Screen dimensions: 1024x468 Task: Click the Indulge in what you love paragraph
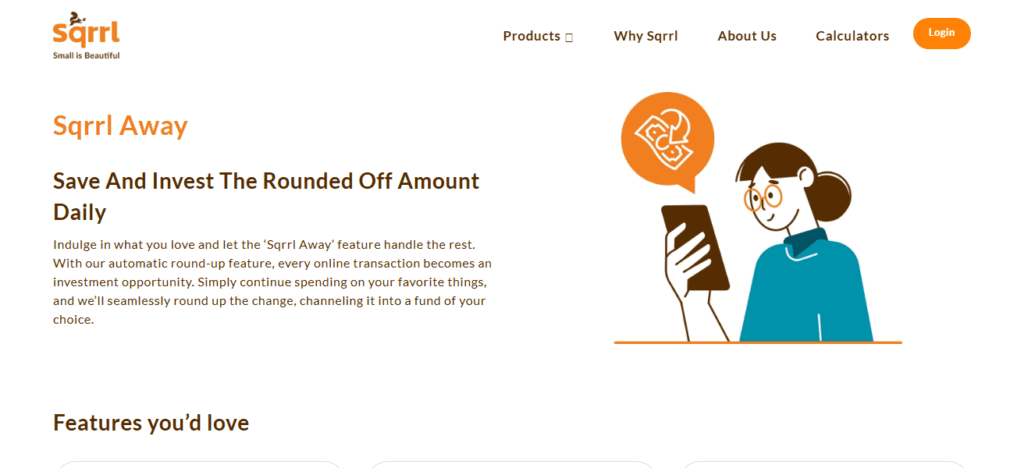click(272, 282)
